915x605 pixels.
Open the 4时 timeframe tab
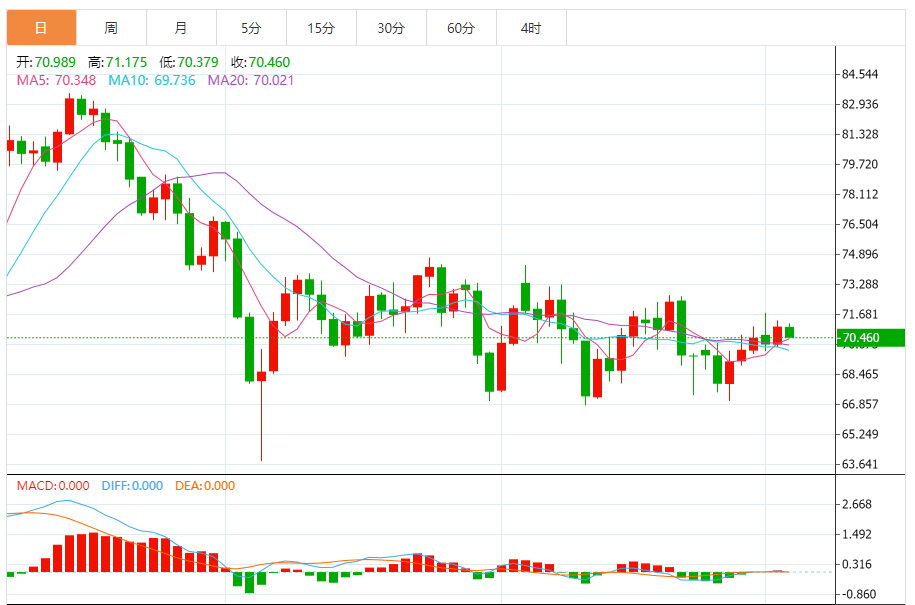[x=531, y=27]
